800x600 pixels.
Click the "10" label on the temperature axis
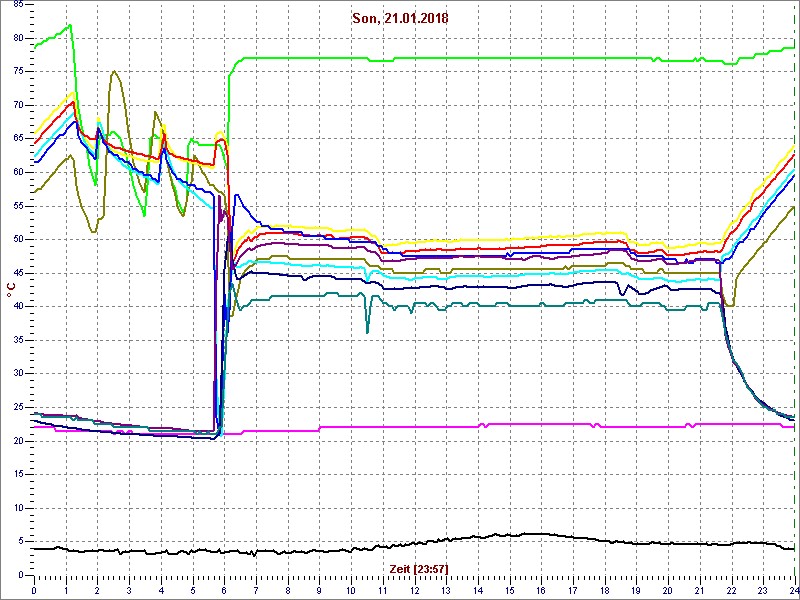click(x=17, y=508)
